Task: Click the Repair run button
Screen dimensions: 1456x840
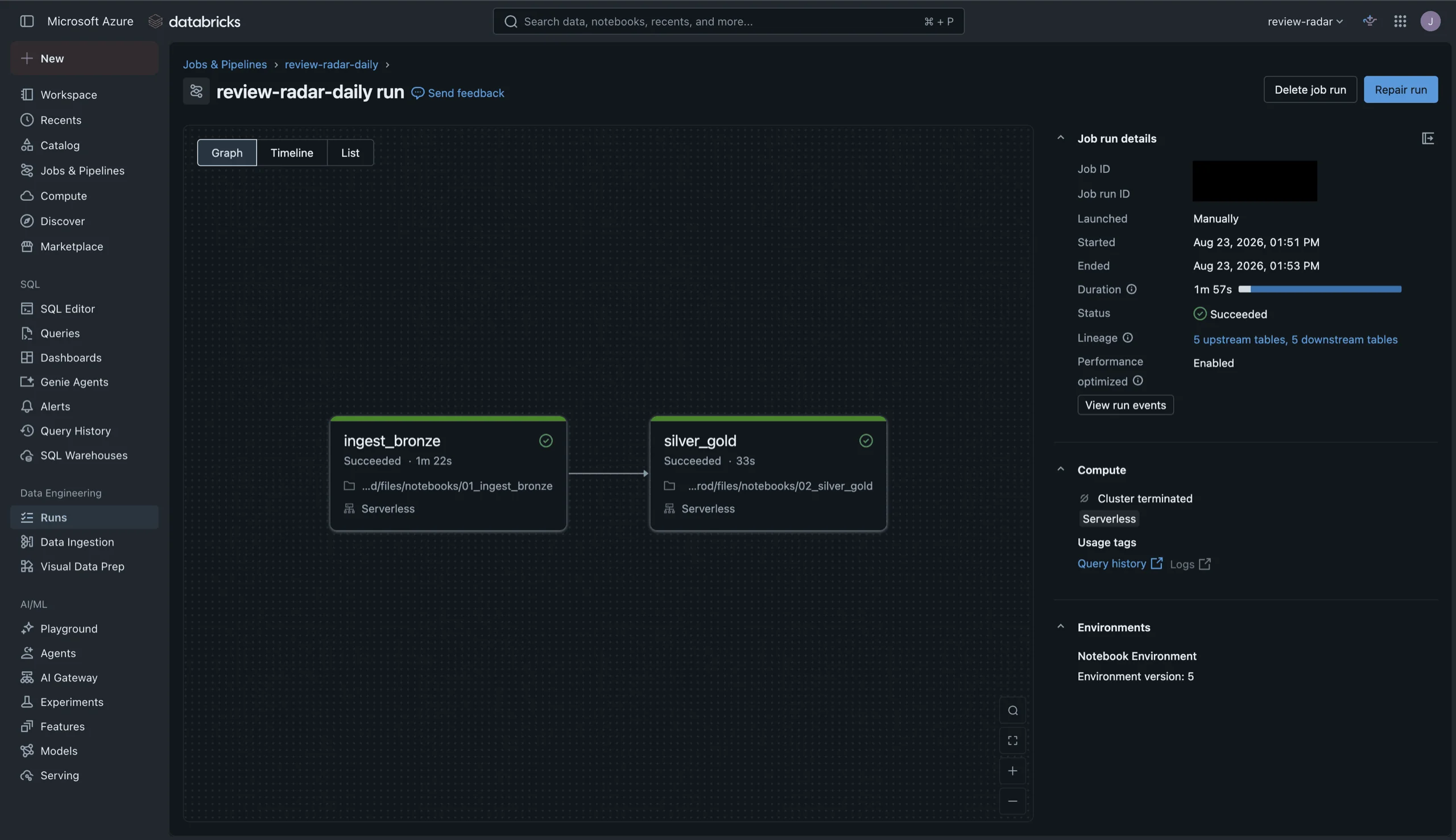Action: pos(1401,89)
